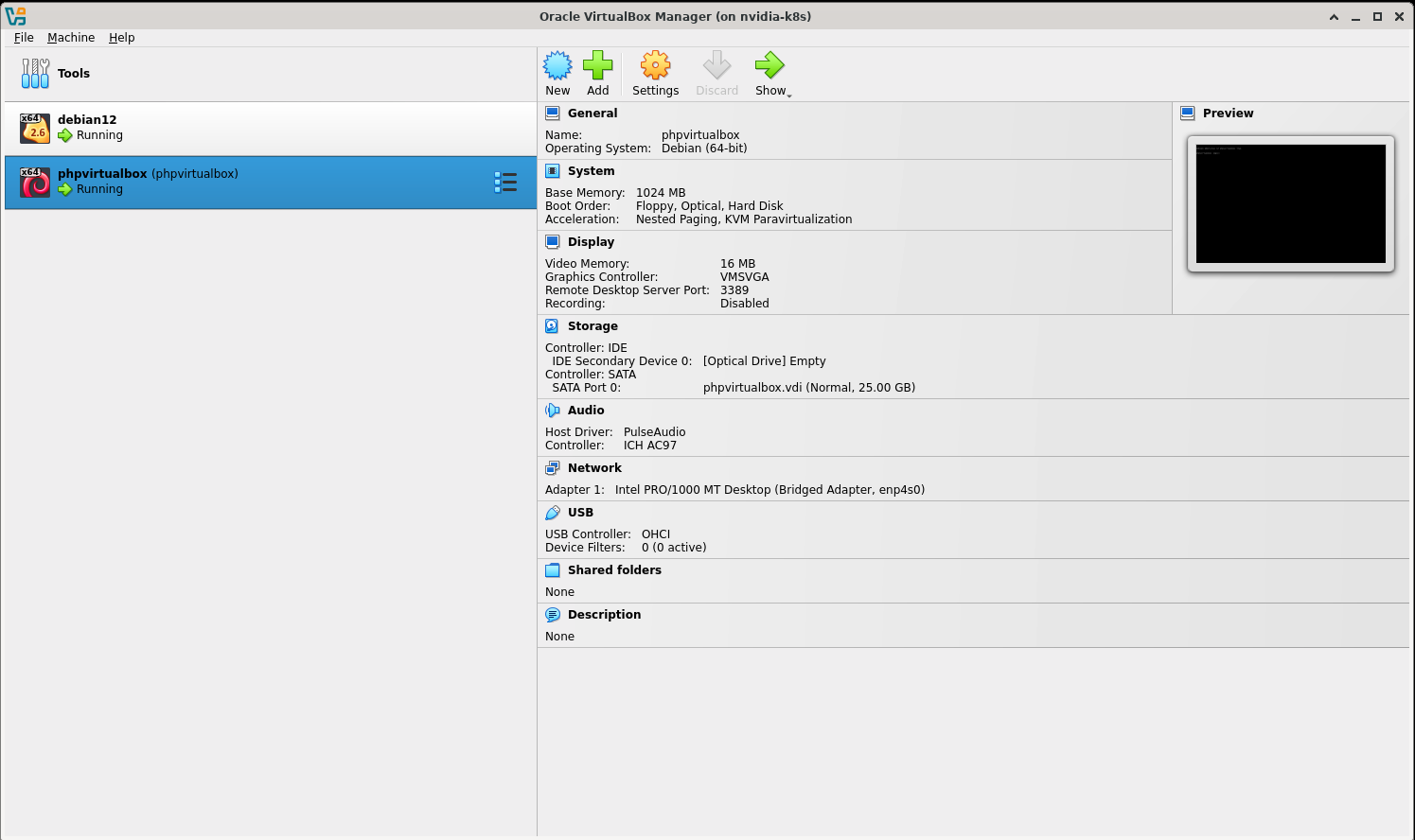
Task: Open phpvirtualbox machine tools menu icon
Action: 505,183
